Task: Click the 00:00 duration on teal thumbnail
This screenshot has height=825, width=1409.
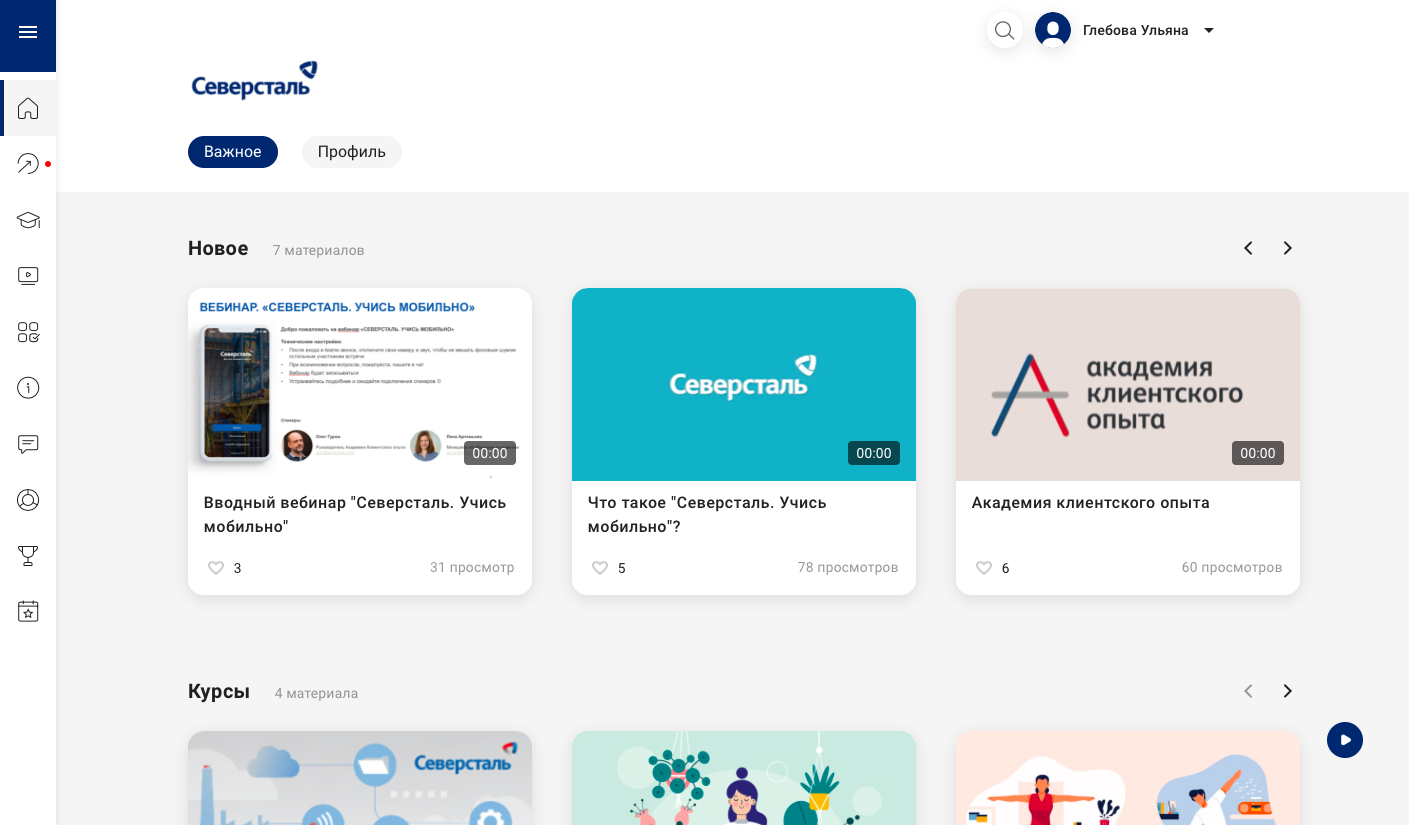Action: point(874,453)
